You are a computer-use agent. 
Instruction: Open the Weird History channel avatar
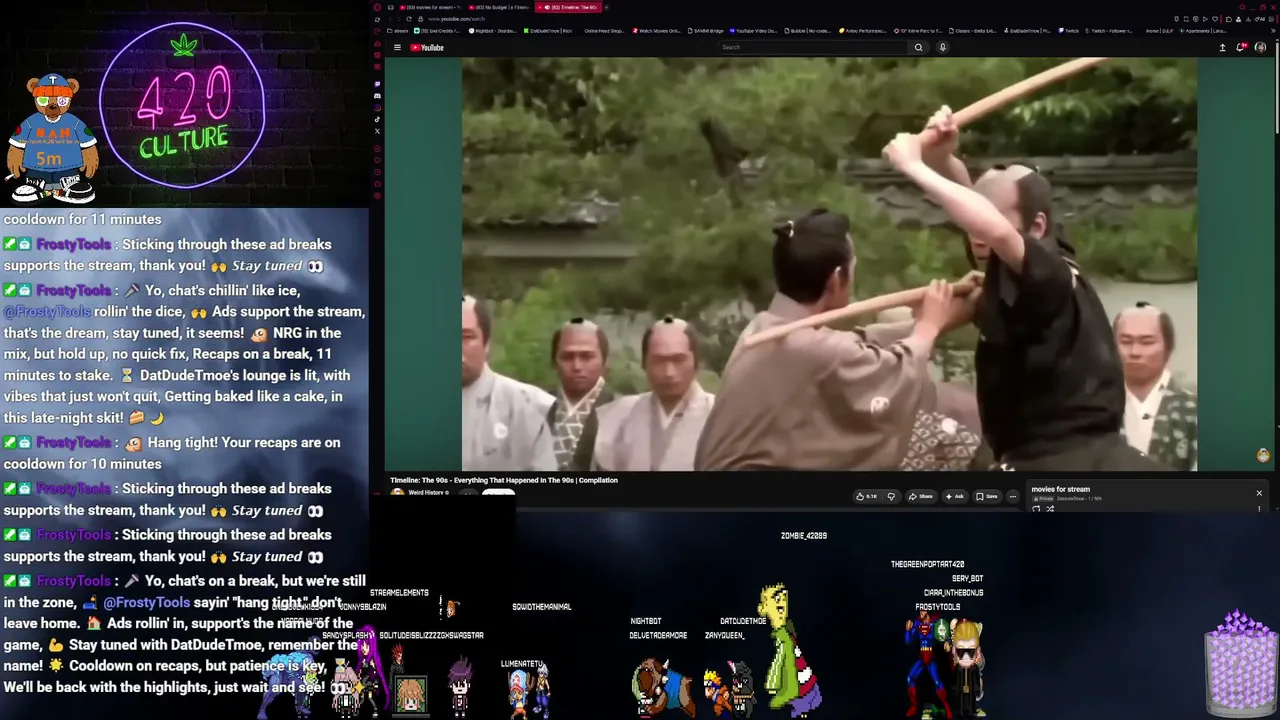pos(397,493)
